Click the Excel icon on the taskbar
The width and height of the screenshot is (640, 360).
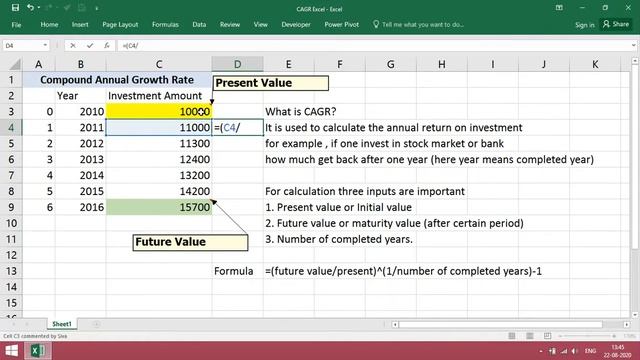pos(38,351)
